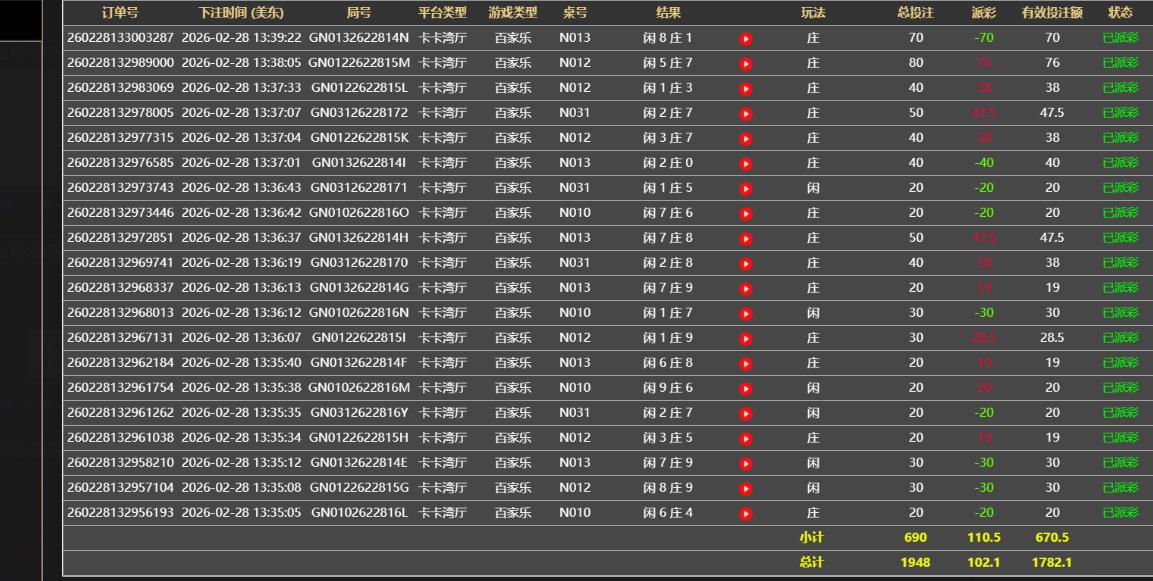Open replay for round GN0102622816M
The image size is (1153, 581).
[x=745, y=389]
